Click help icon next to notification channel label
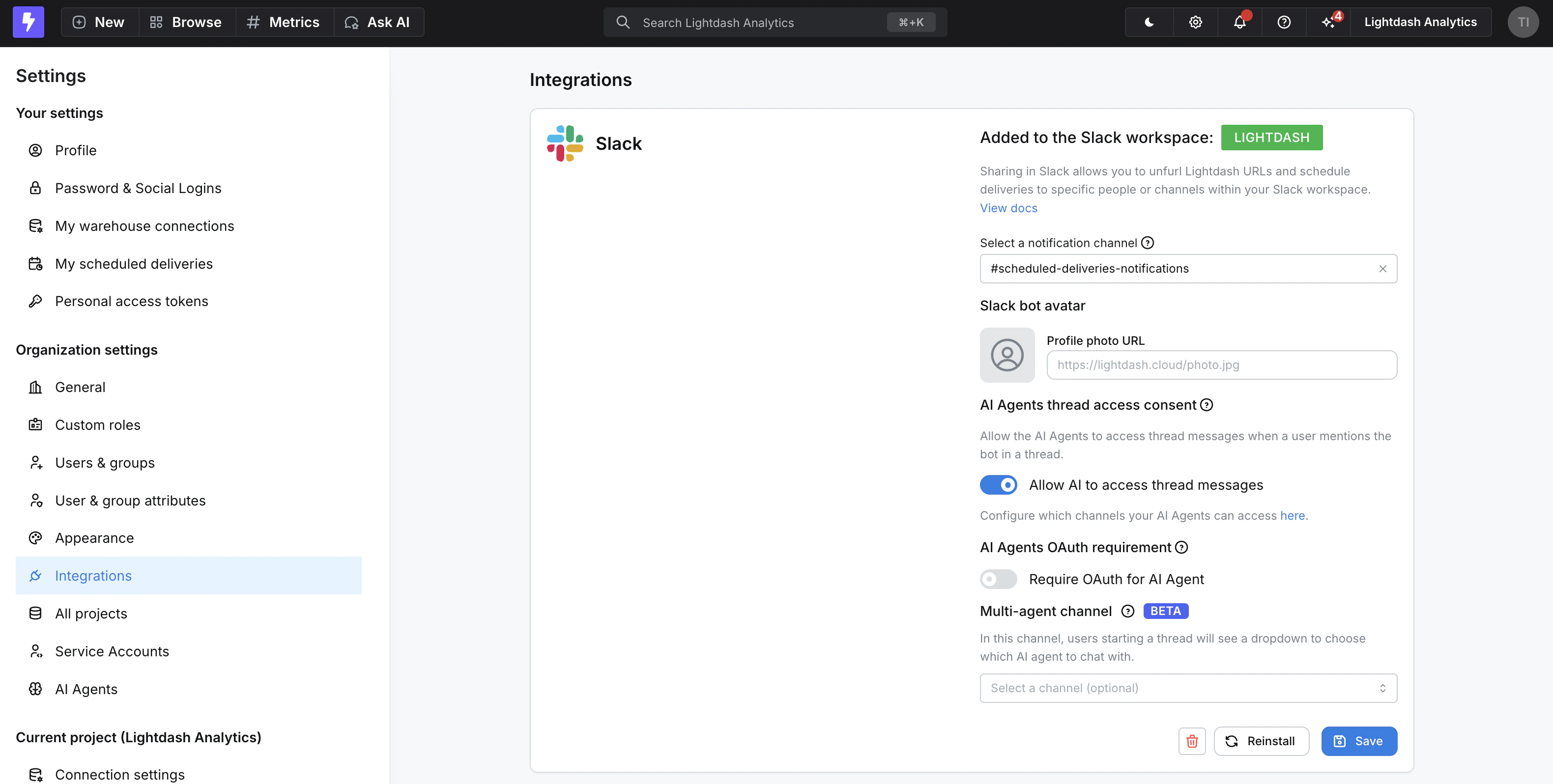 [x=1148, y=243]
